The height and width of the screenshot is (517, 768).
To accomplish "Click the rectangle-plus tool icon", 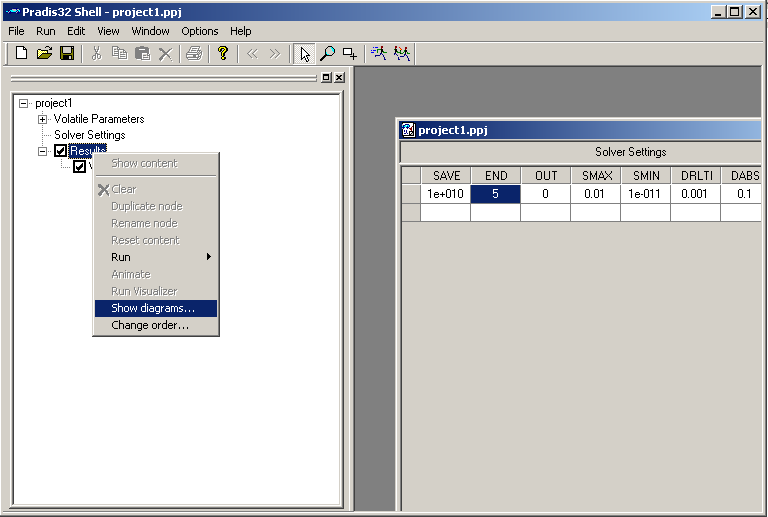I will [x=349, y=53].
